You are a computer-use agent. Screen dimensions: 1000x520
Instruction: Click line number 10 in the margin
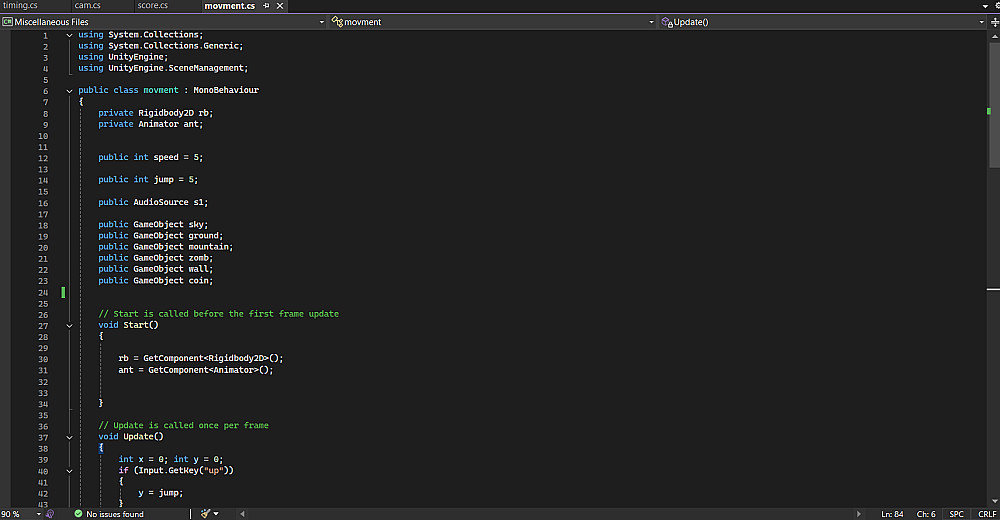(x=43, y=137)
